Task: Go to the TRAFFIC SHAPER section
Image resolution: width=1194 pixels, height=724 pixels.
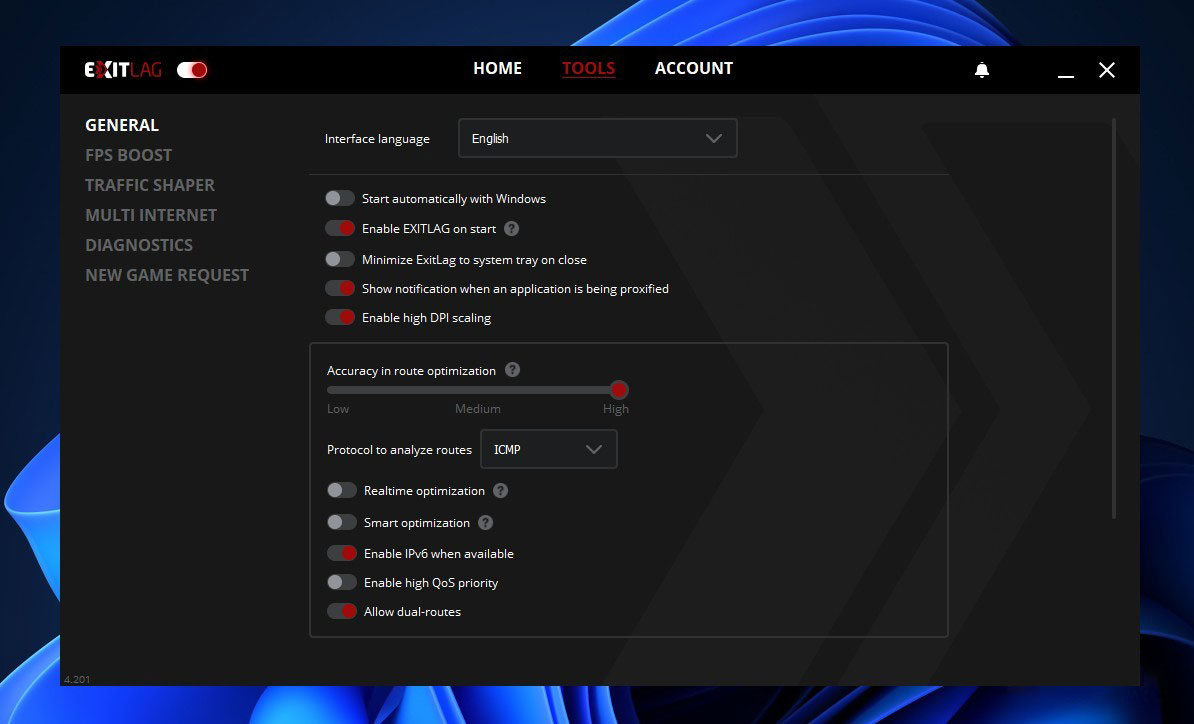Action: 150,185
